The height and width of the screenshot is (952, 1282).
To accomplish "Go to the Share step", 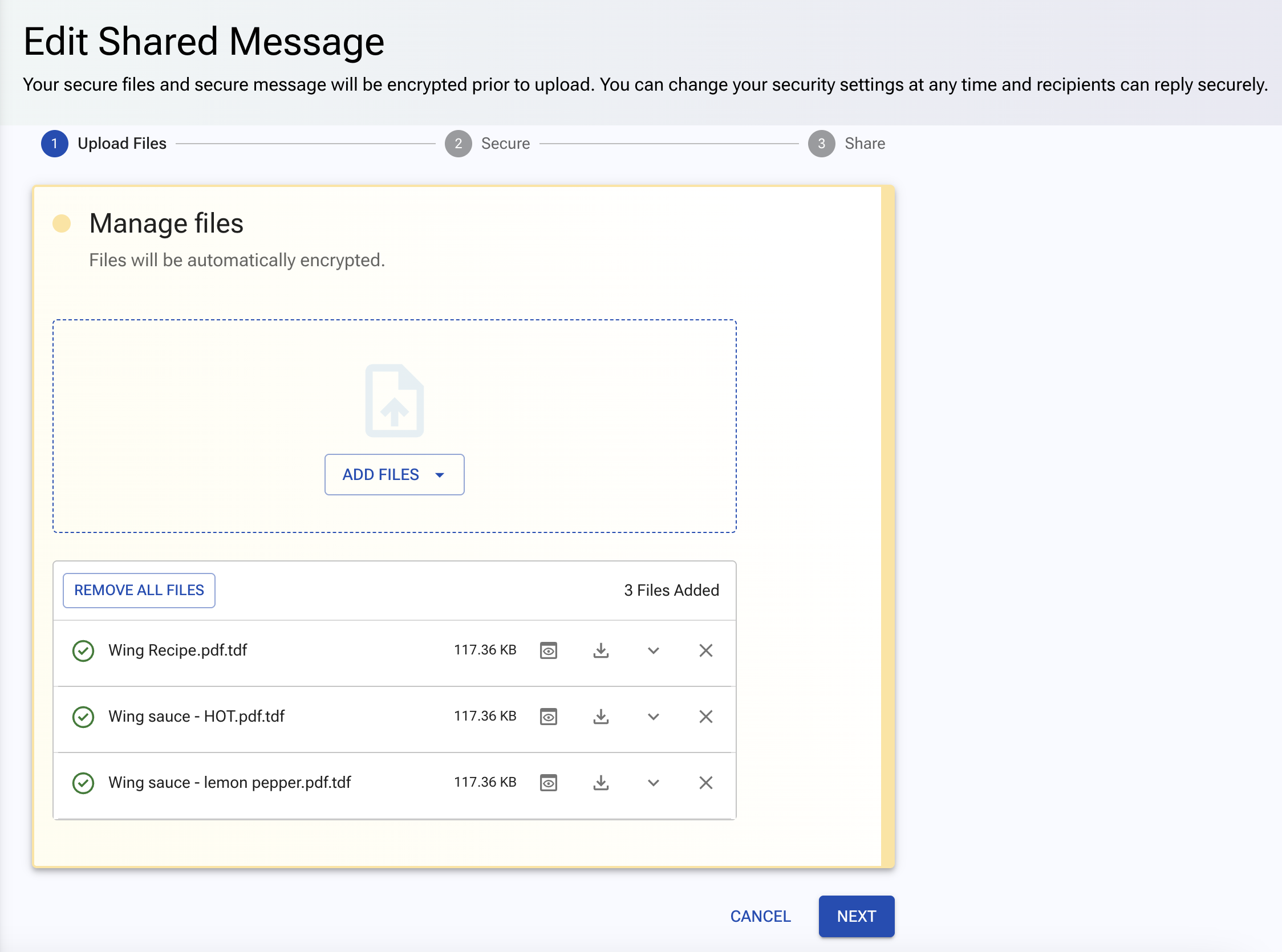I will click(x=846, y=144).
